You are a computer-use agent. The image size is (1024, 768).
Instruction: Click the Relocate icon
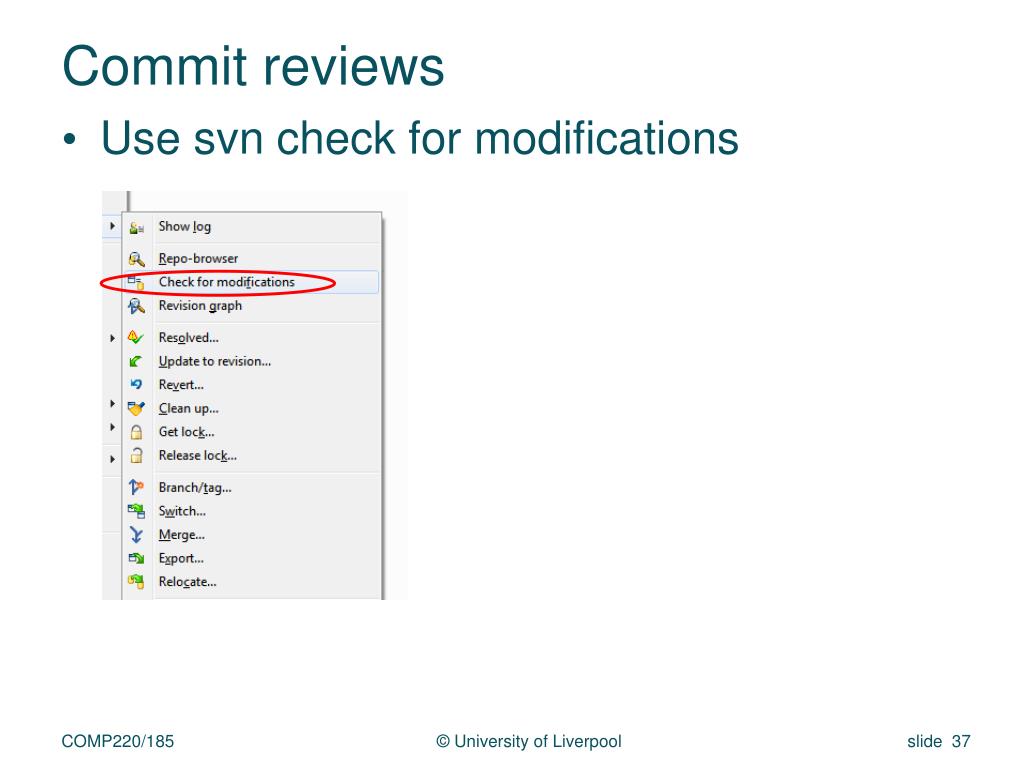136,581
